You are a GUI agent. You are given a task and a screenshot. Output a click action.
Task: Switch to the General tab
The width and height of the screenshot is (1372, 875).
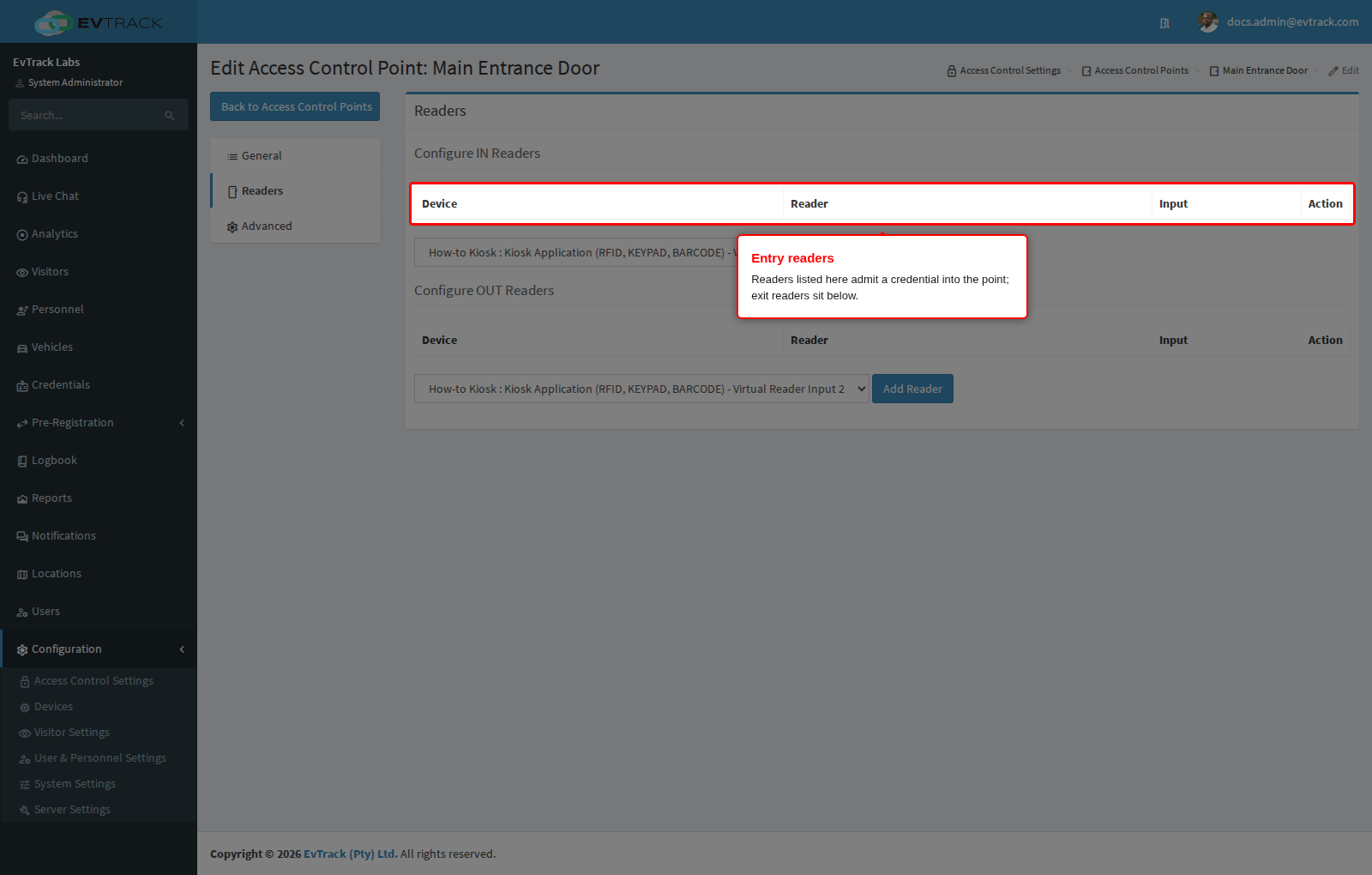tap(295, 156)
